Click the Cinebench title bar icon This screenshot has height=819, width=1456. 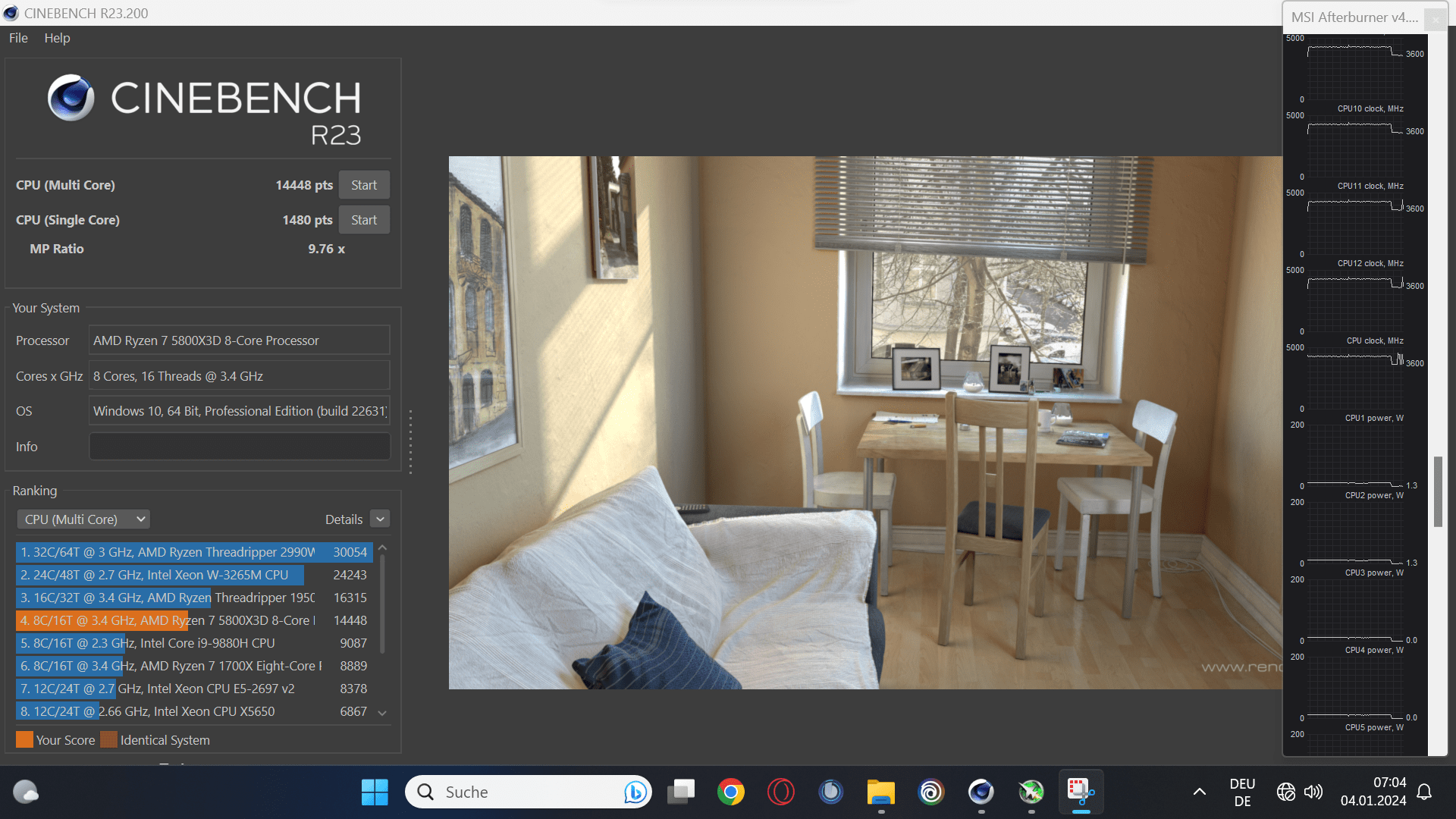point(11,13)
